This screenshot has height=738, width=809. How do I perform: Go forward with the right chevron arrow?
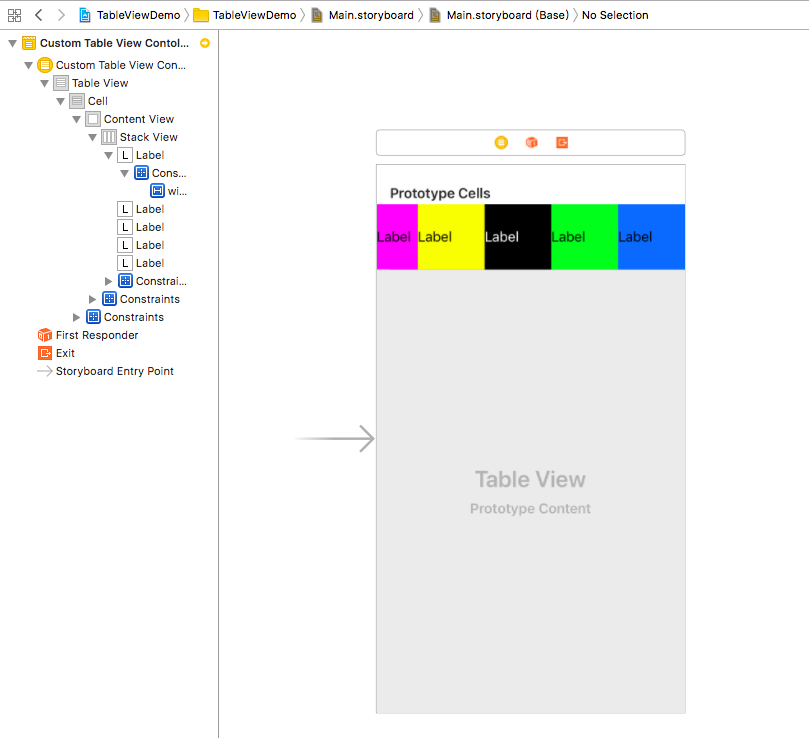click(61, 15)
